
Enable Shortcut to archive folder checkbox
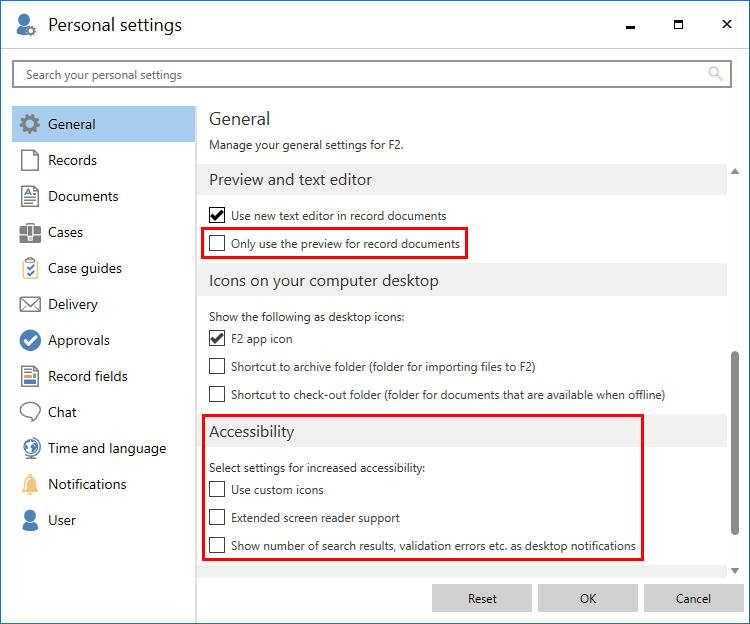tap(217, 366)
